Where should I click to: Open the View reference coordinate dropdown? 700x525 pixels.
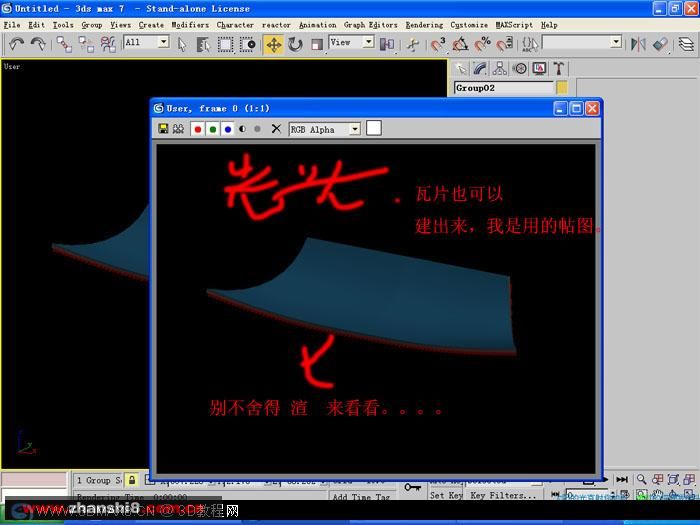[368, 42]
